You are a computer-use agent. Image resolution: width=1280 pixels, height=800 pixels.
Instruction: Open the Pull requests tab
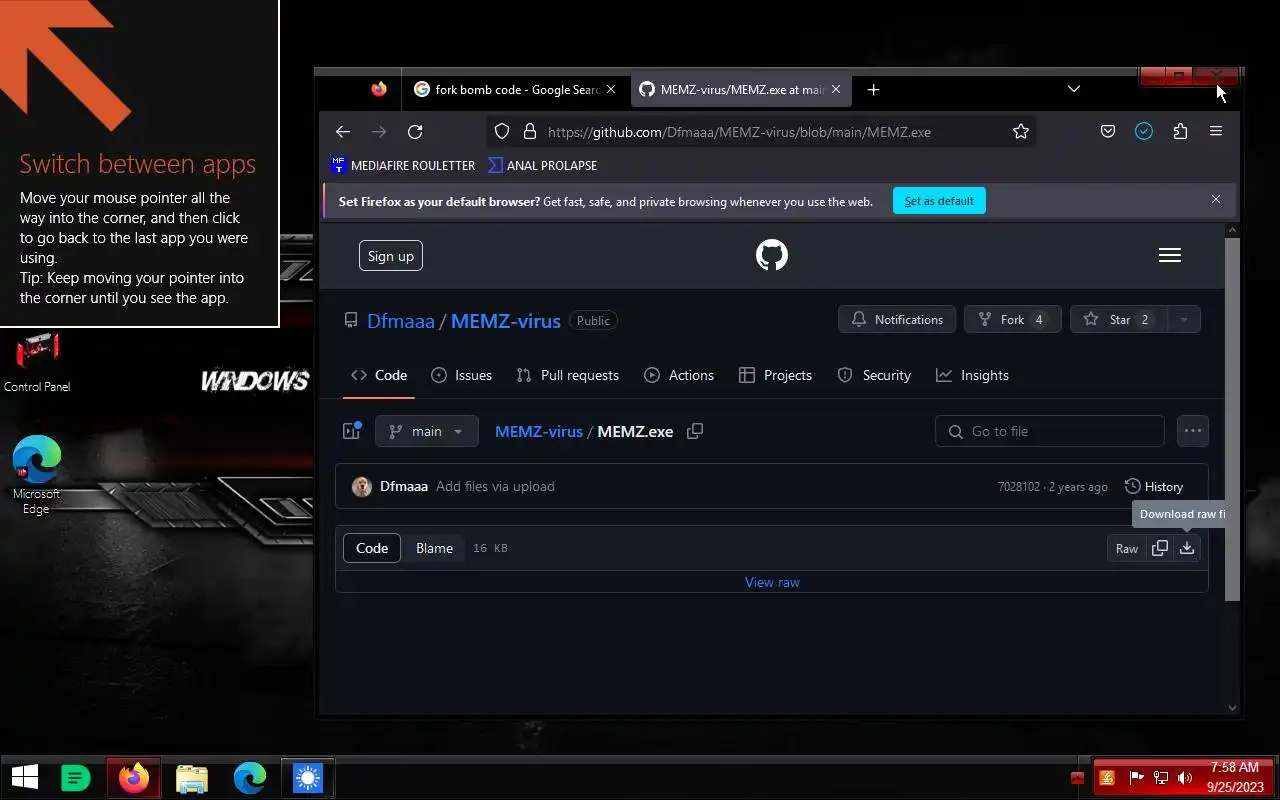568,375
